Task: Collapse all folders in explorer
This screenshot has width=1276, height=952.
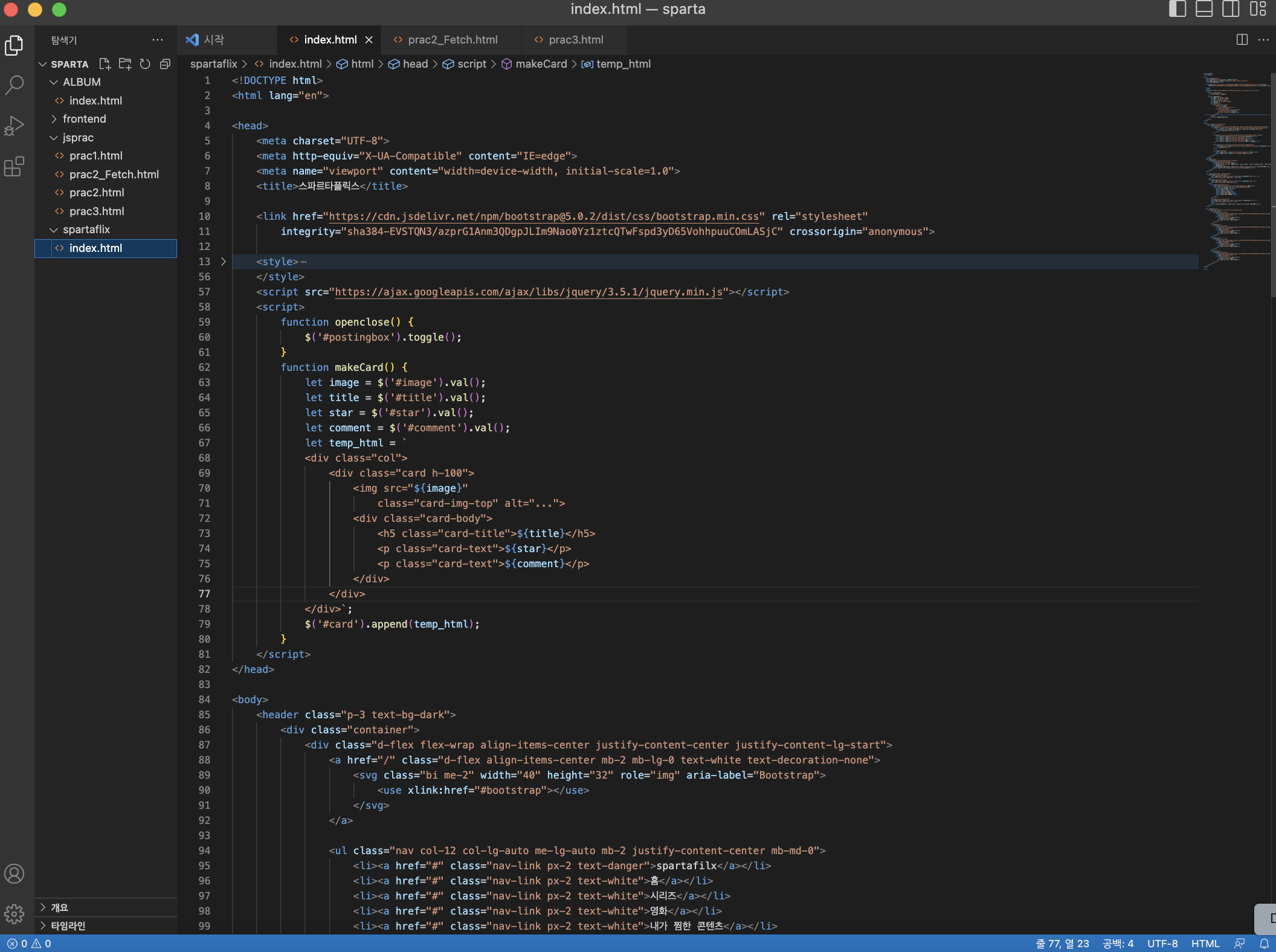Action: (x=165, y=64)
